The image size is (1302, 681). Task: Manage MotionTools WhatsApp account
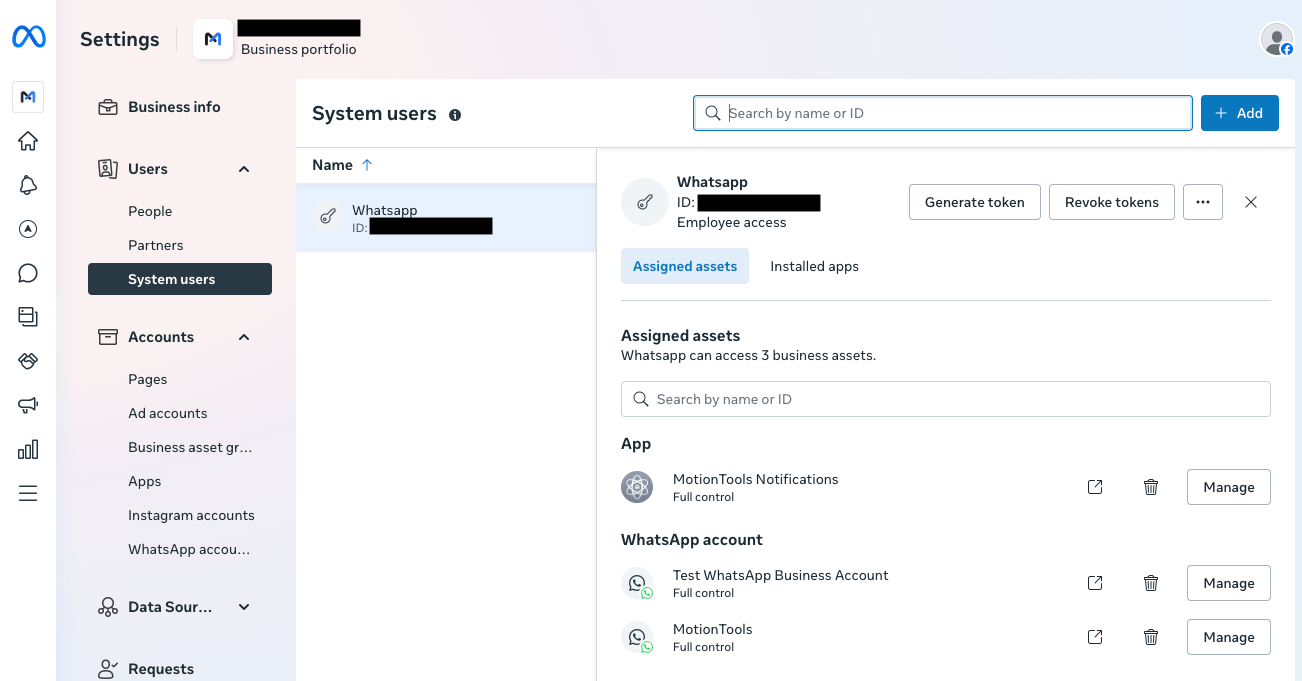[x=1229, y=637]
